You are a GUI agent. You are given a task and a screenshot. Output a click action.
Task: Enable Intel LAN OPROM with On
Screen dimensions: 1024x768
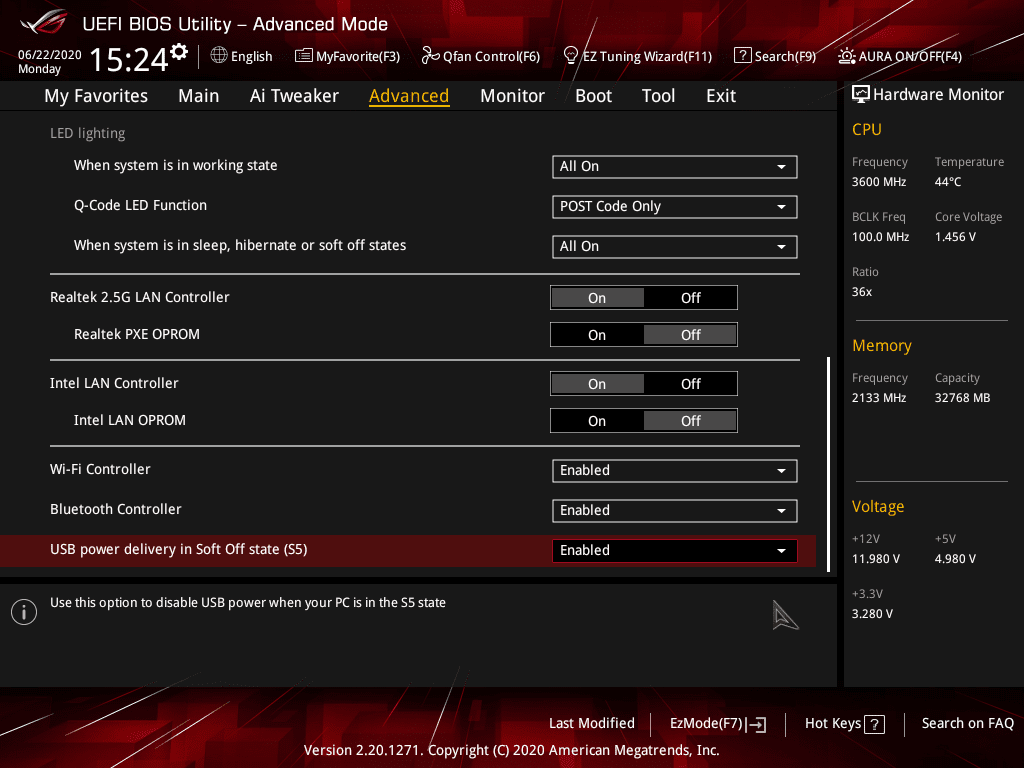[597, 421]
